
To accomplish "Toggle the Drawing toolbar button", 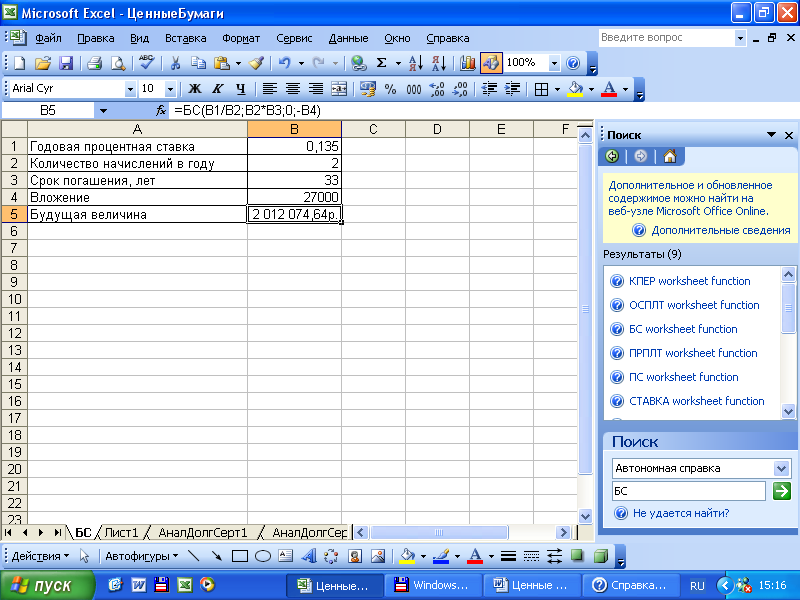I will point(491,63).
